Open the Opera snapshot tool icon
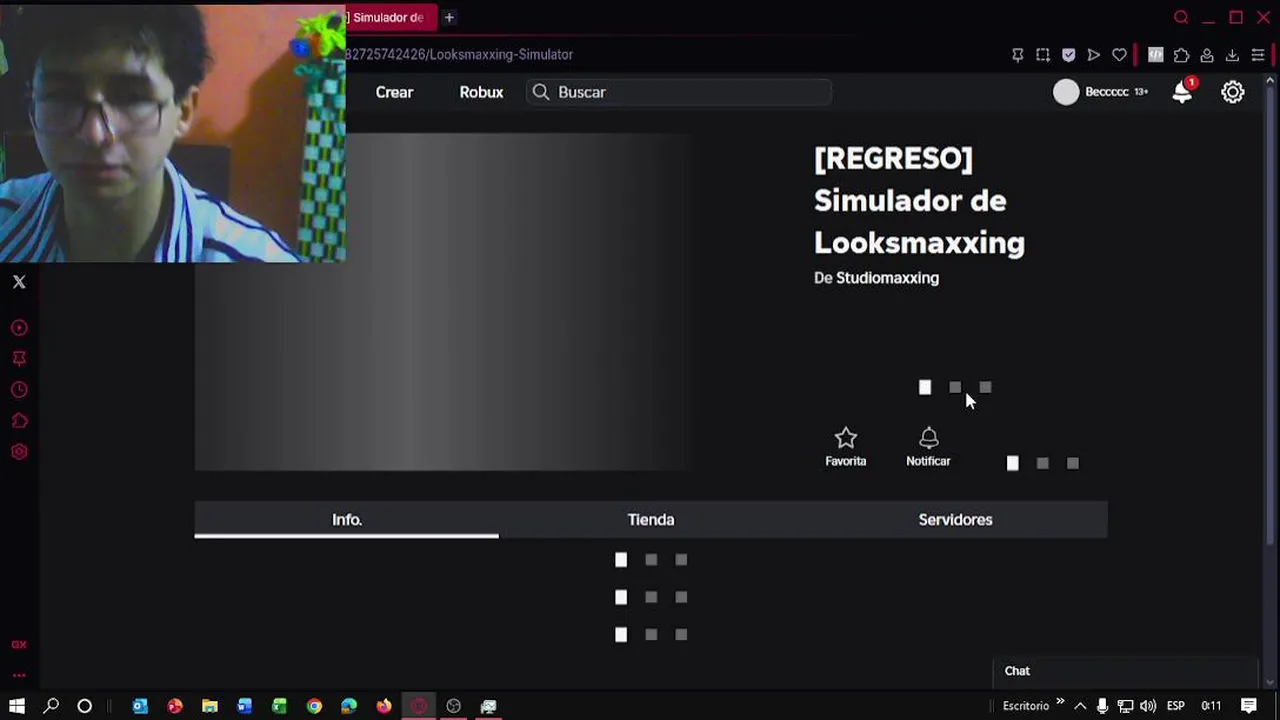Viewport: 1280px width, 720px height. (1043, 55)
